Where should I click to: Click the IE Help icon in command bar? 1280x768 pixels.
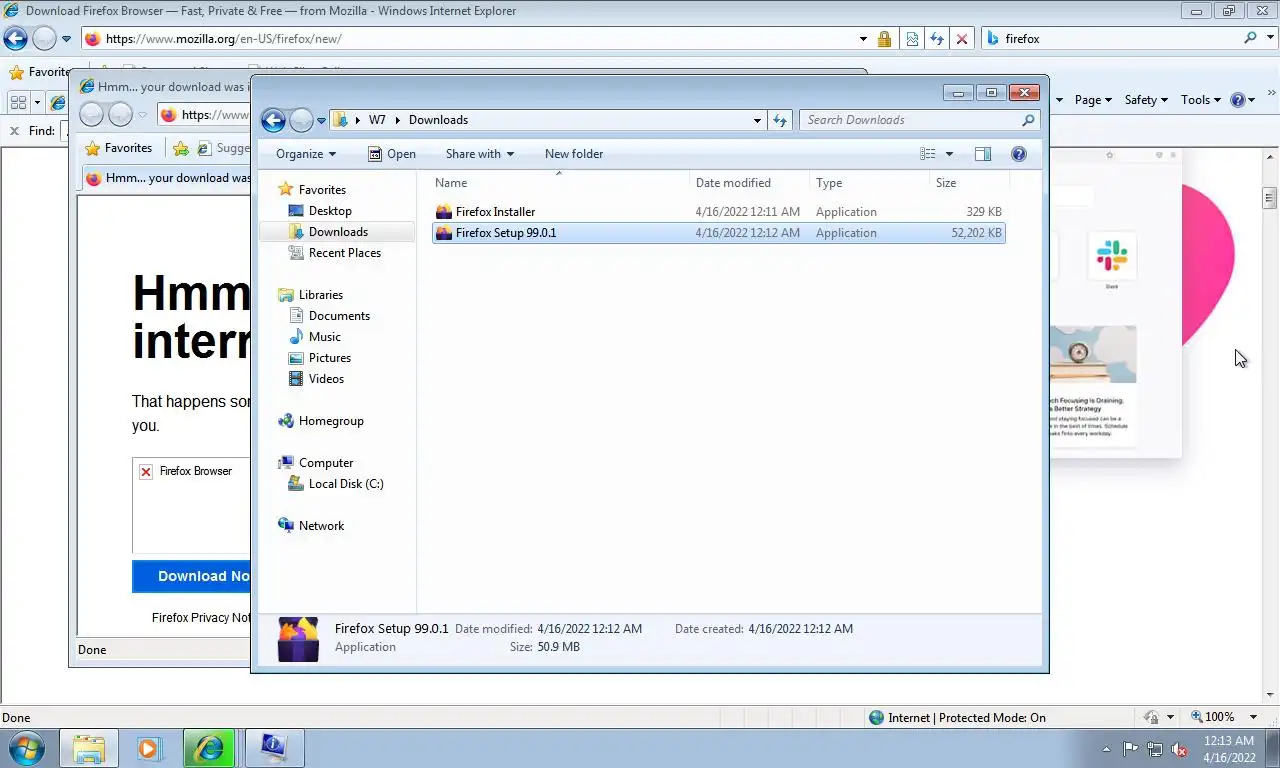tap(1238, 100)
